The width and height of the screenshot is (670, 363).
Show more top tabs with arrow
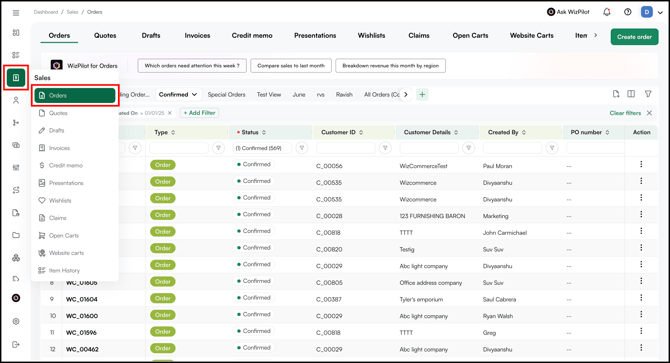pos(595,35)
